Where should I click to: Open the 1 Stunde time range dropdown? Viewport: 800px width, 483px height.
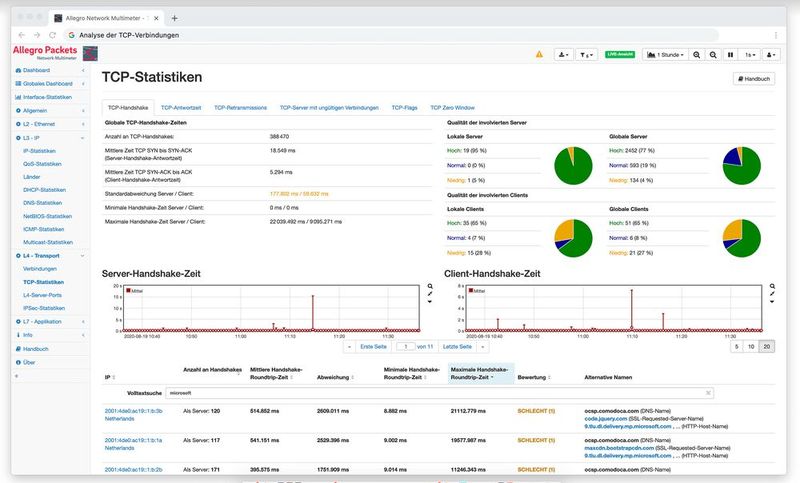click(x=666, y=54)
